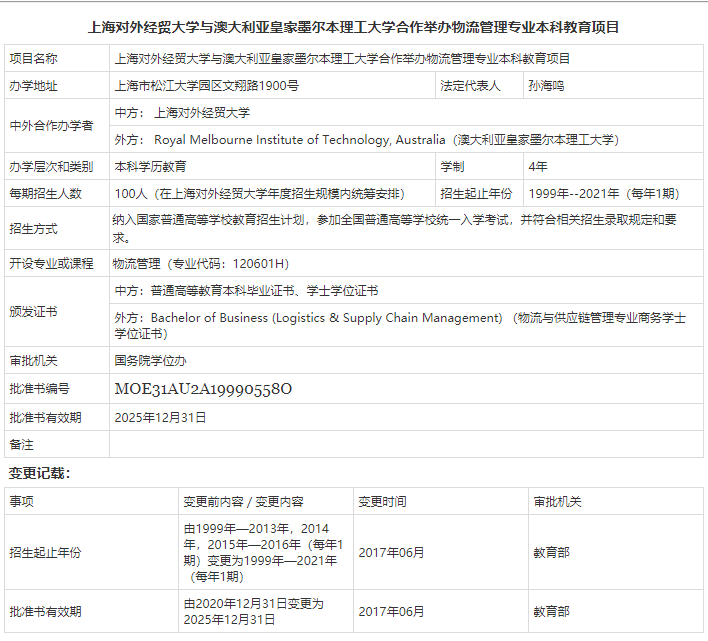Viewport: 708px width, 641px height.
Task: Click the 100人 enrollment value cell
Action: [273, 194]
